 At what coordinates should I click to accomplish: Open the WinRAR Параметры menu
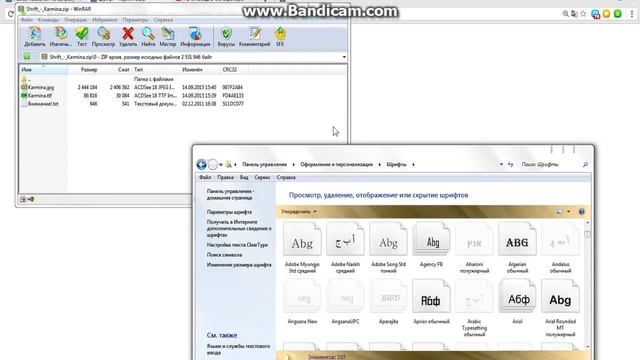click(x=136, y=20)
